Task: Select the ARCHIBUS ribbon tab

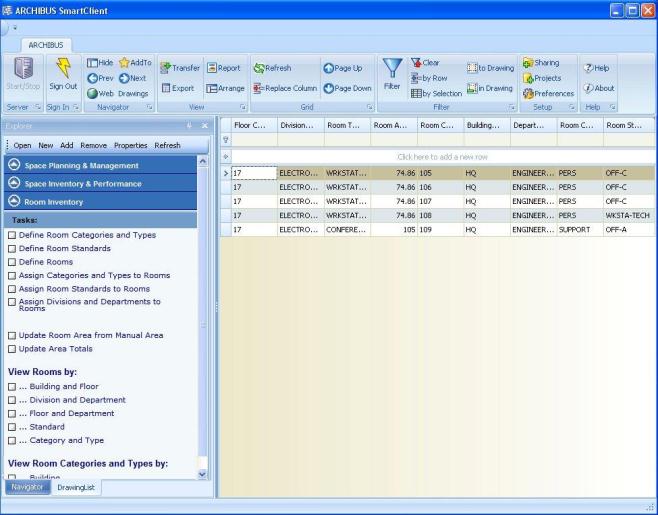Action: point(46,45)
